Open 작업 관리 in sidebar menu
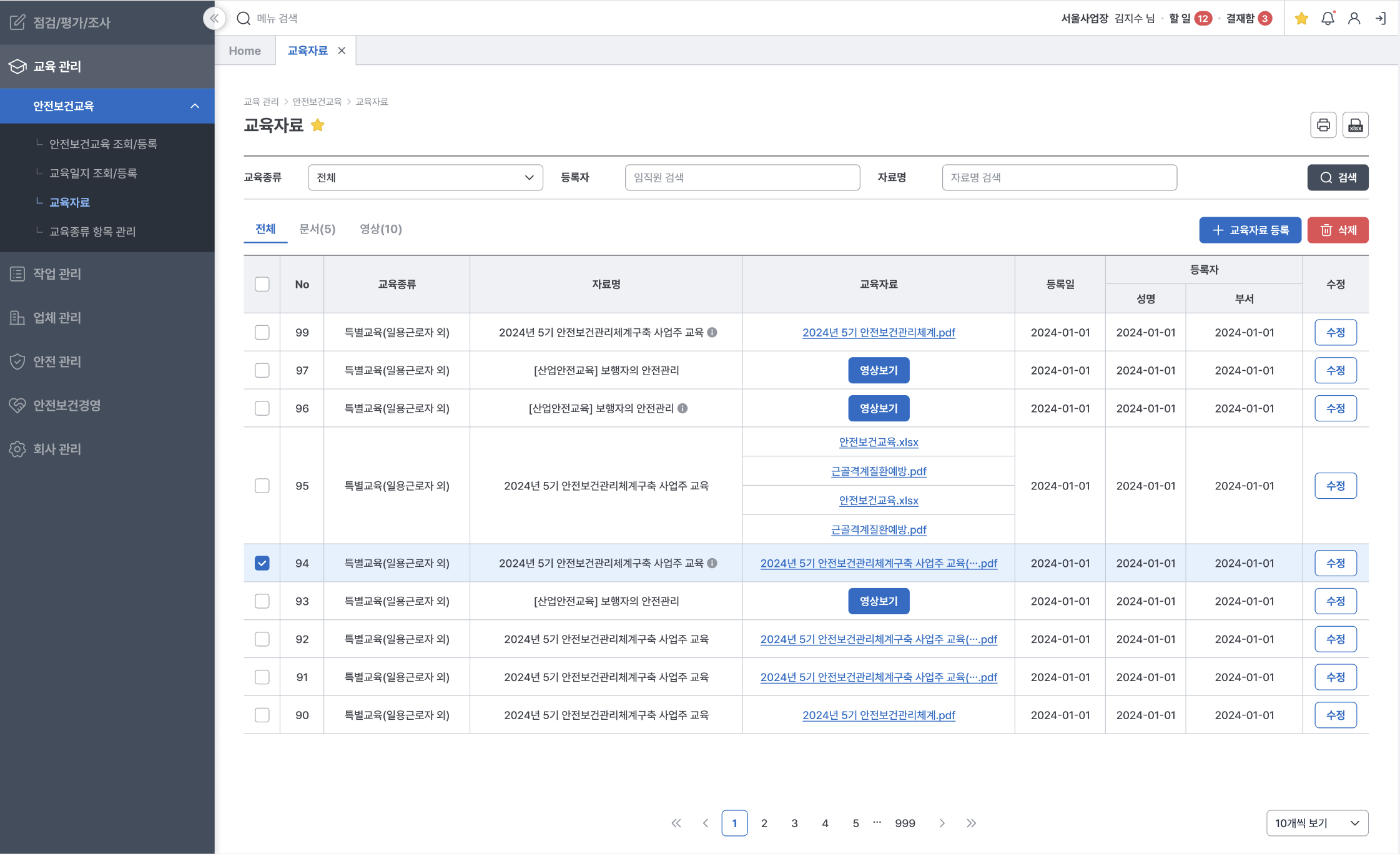 pyautogui.click(x=57, y=273)
